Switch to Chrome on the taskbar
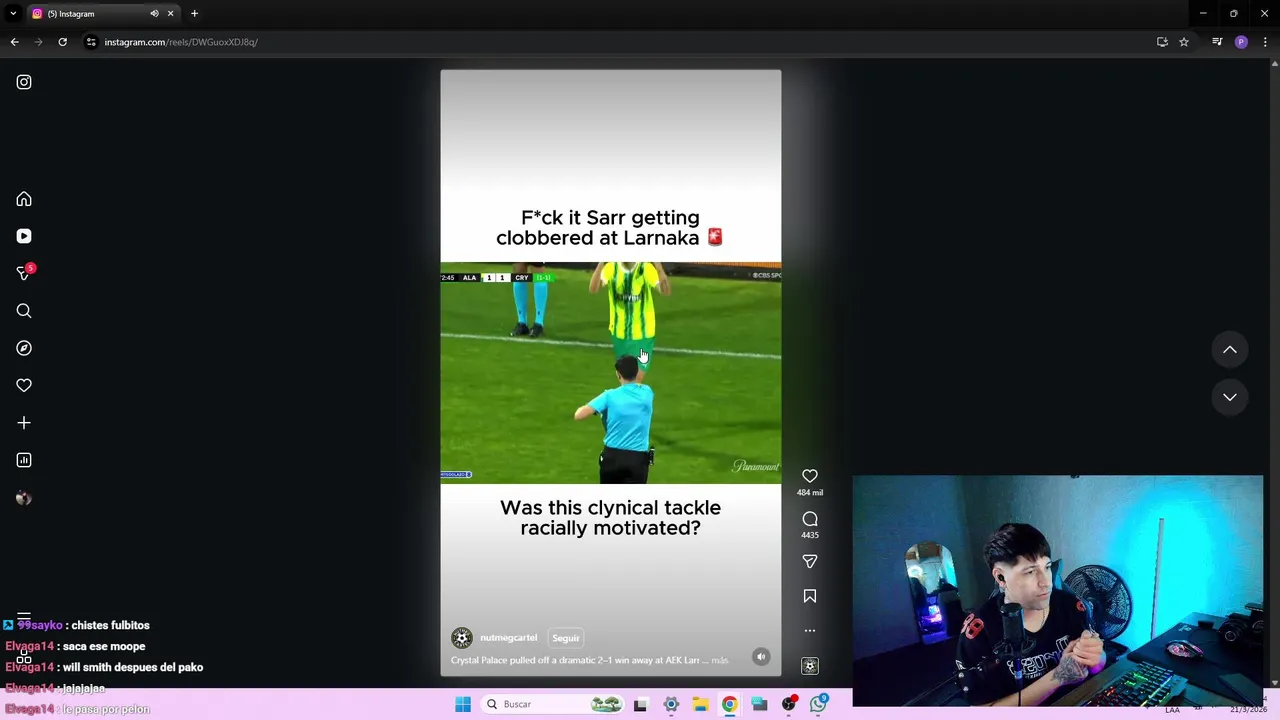The width and height of the screenshot is (1280, 720). (730, 704)
